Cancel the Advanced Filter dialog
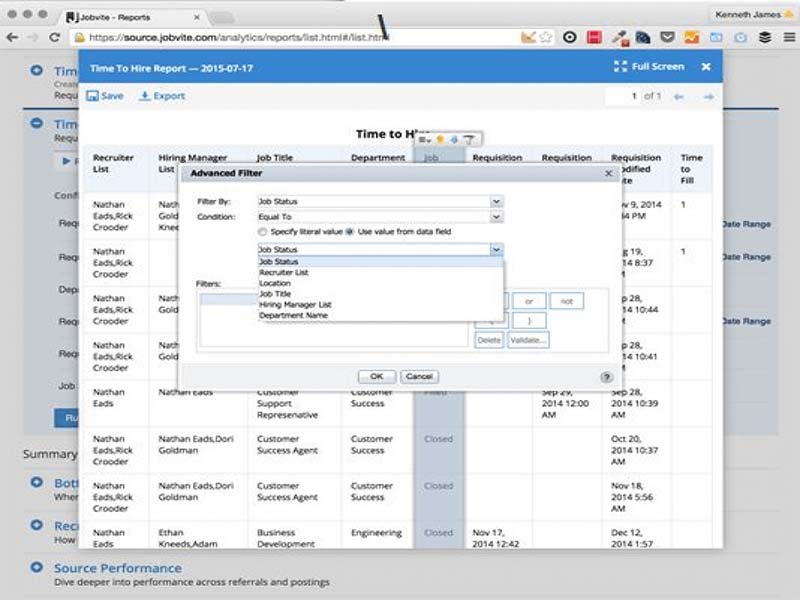800x600 pixels. (x=419, y=376)
